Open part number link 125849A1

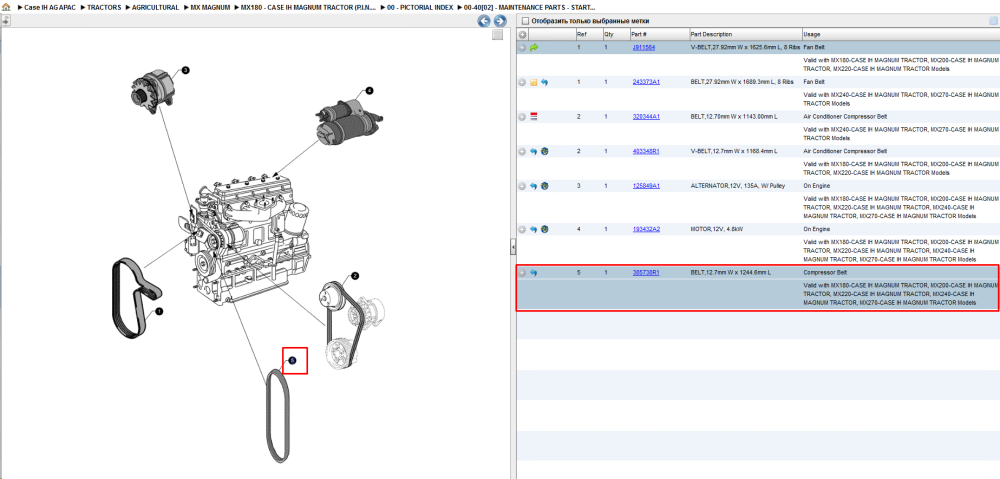click(x=646, y=186)
